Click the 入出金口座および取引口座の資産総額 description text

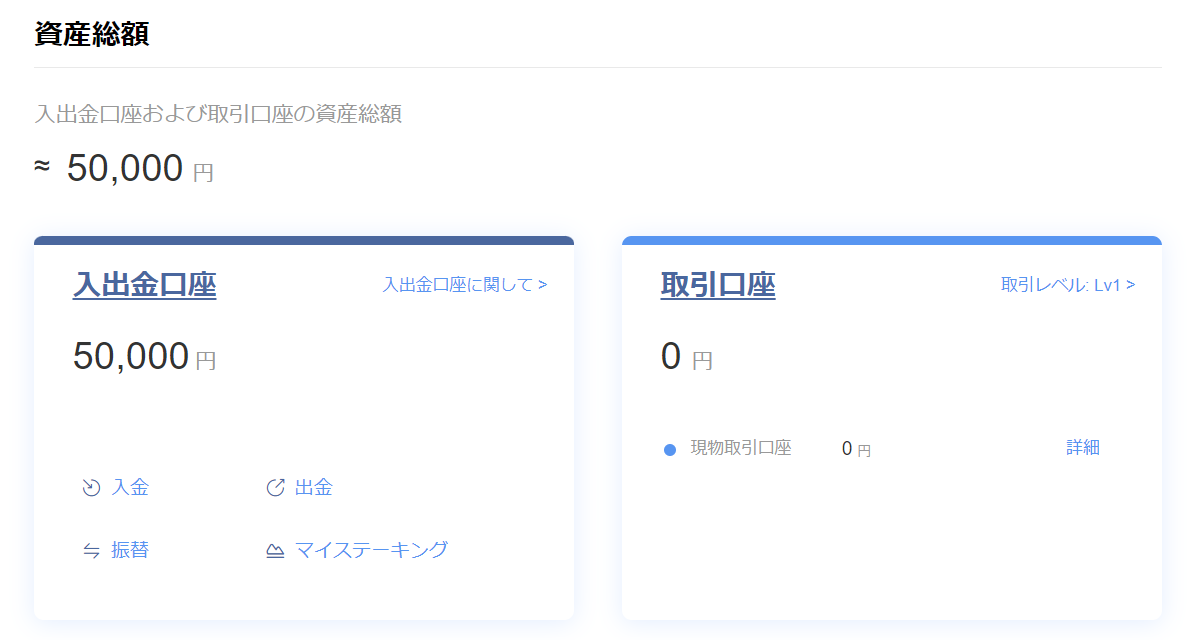[218, 114]
